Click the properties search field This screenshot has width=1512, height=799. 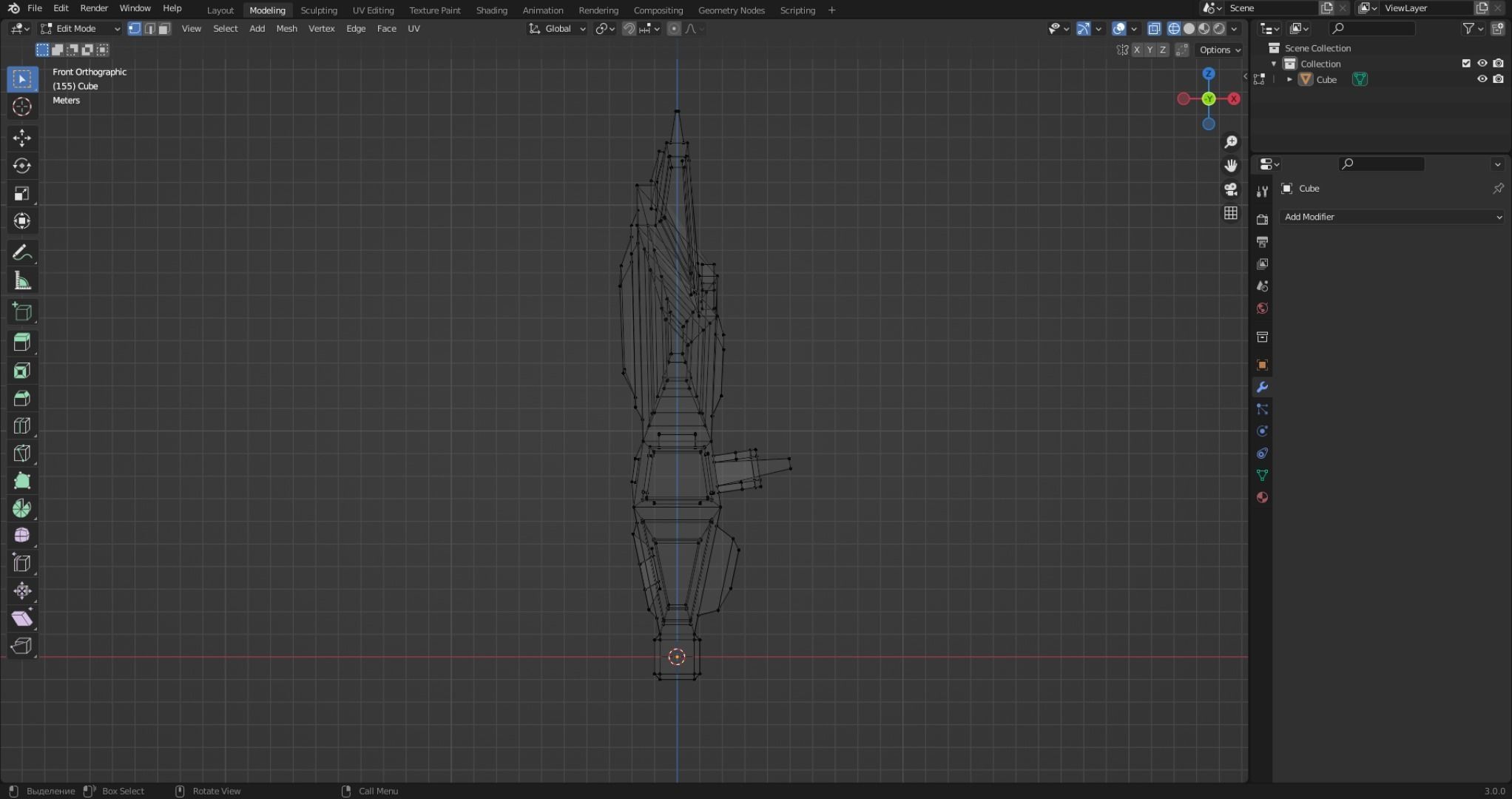[x=1381, y=163]
